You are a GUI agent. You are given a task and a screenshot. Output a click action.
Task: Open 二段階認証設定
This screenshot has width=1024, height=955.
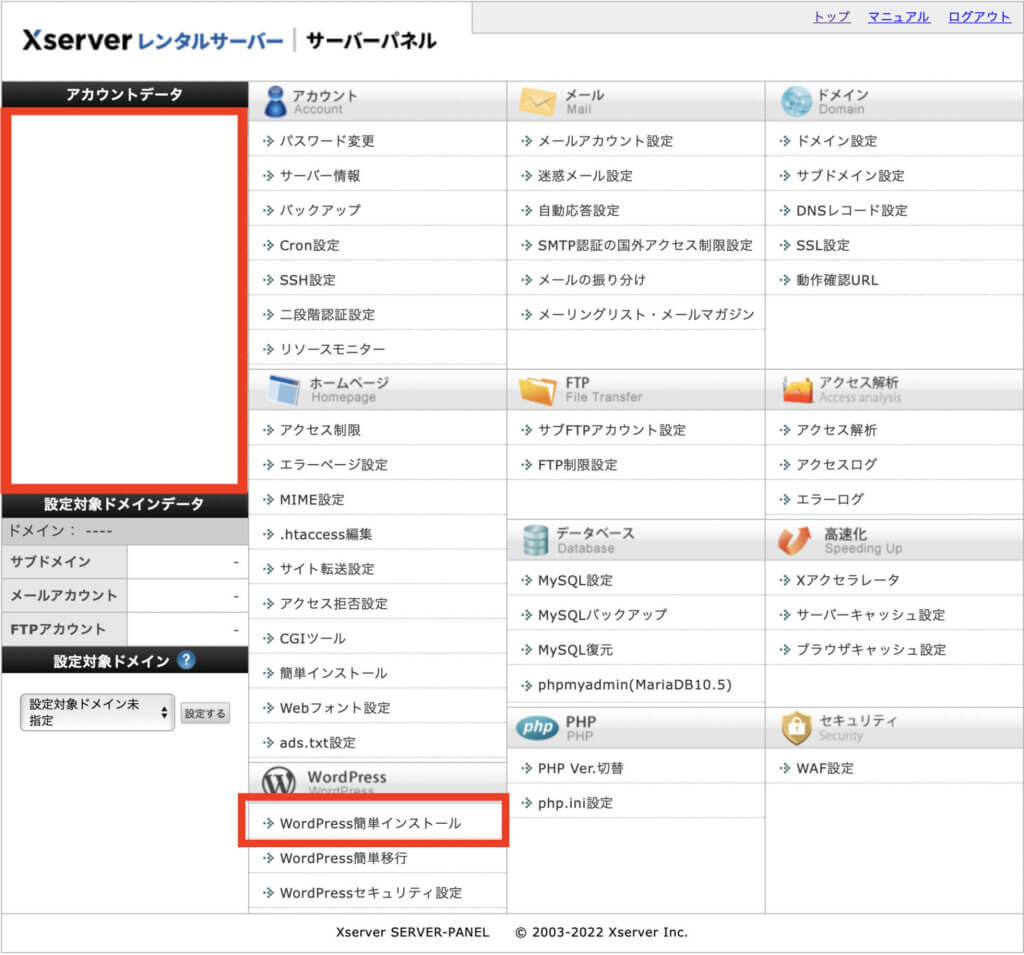coord(327,315)
